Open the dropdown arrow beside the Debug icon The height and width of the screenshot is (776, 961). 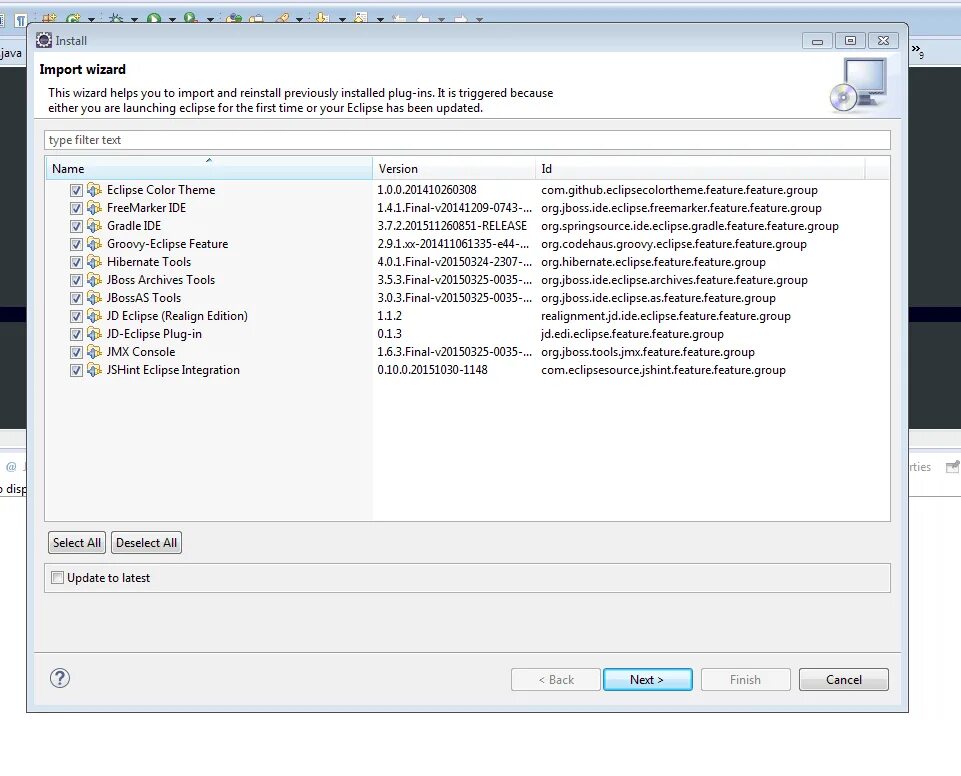coord(134,20)
